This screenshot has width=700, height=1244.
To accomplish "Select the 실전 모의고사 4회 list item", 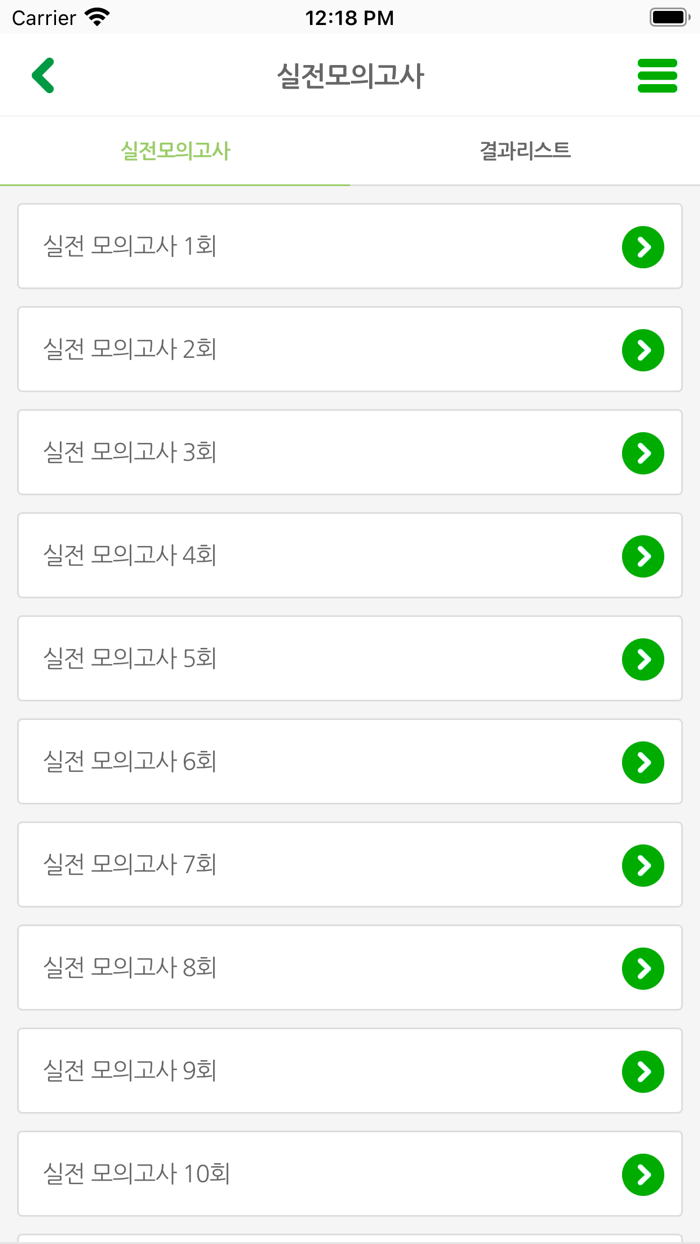I will click(300, 555).
